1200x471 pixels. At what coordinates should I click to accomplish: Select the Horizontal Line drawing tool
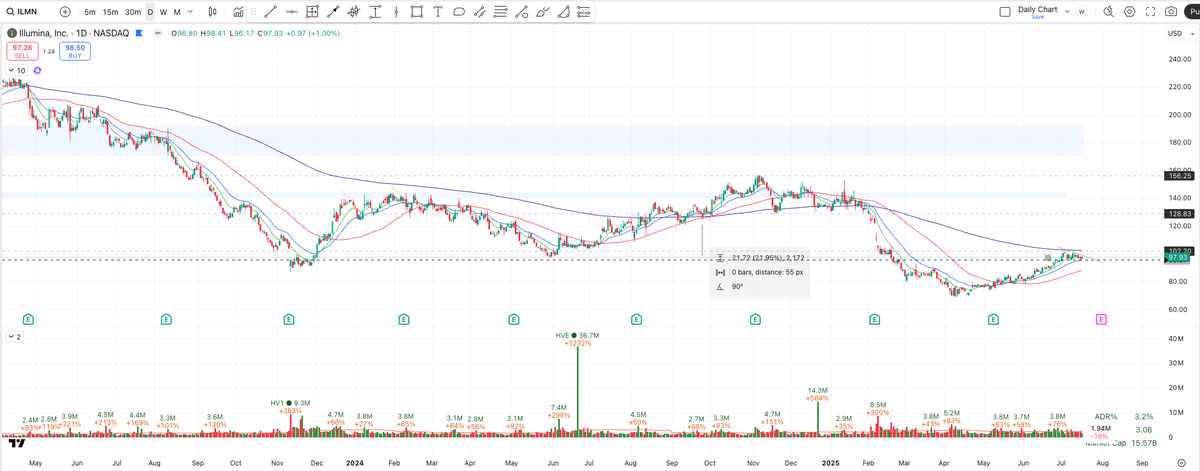[291, 12]
